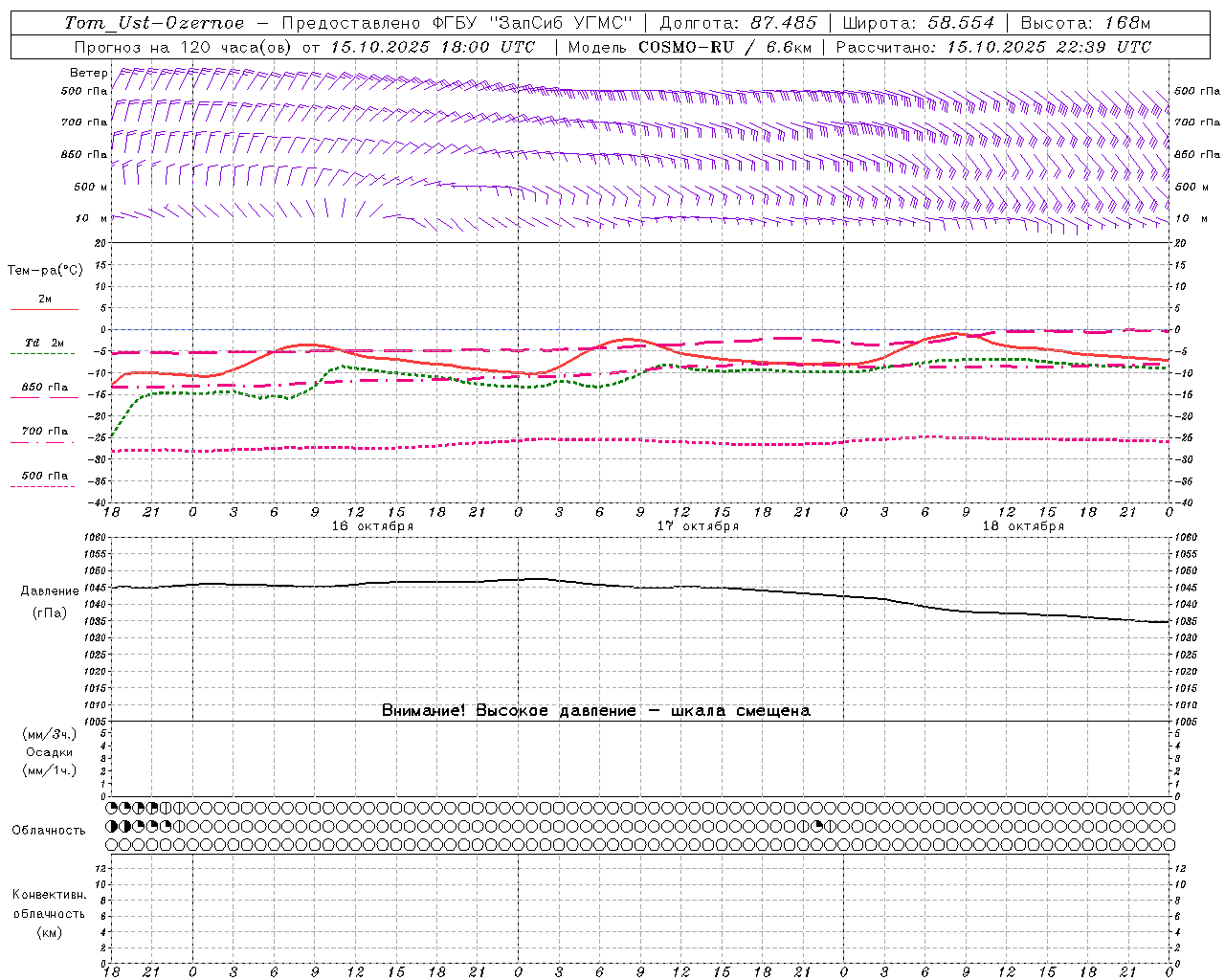Click the Внимание! Высокое давление warning text
Viewport: 1225px width, 980px height.
pos(596,711)
